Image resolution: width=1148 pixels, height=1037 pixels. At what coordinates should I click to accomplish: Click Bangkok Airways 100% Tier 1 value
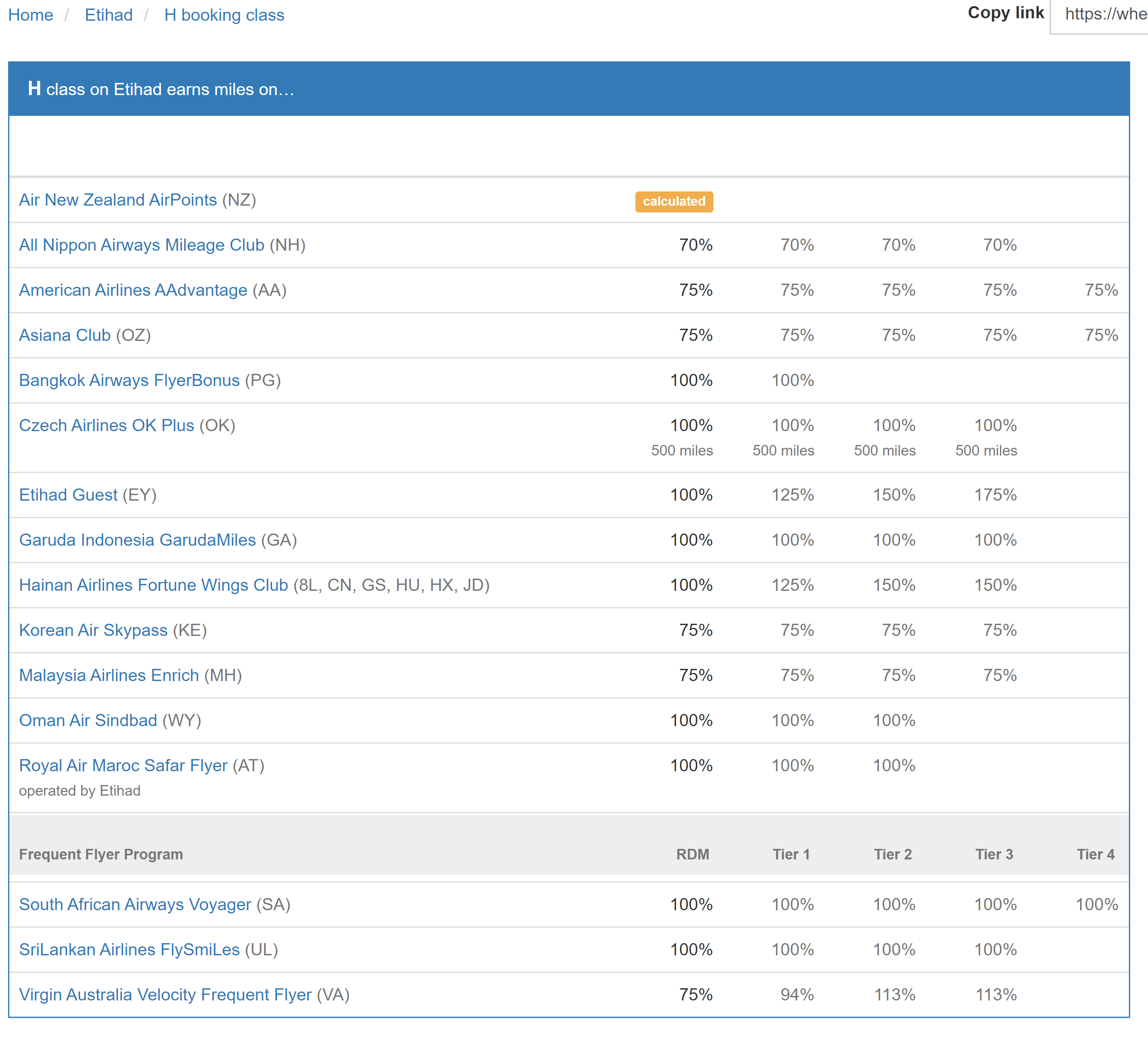pos(793,380)
